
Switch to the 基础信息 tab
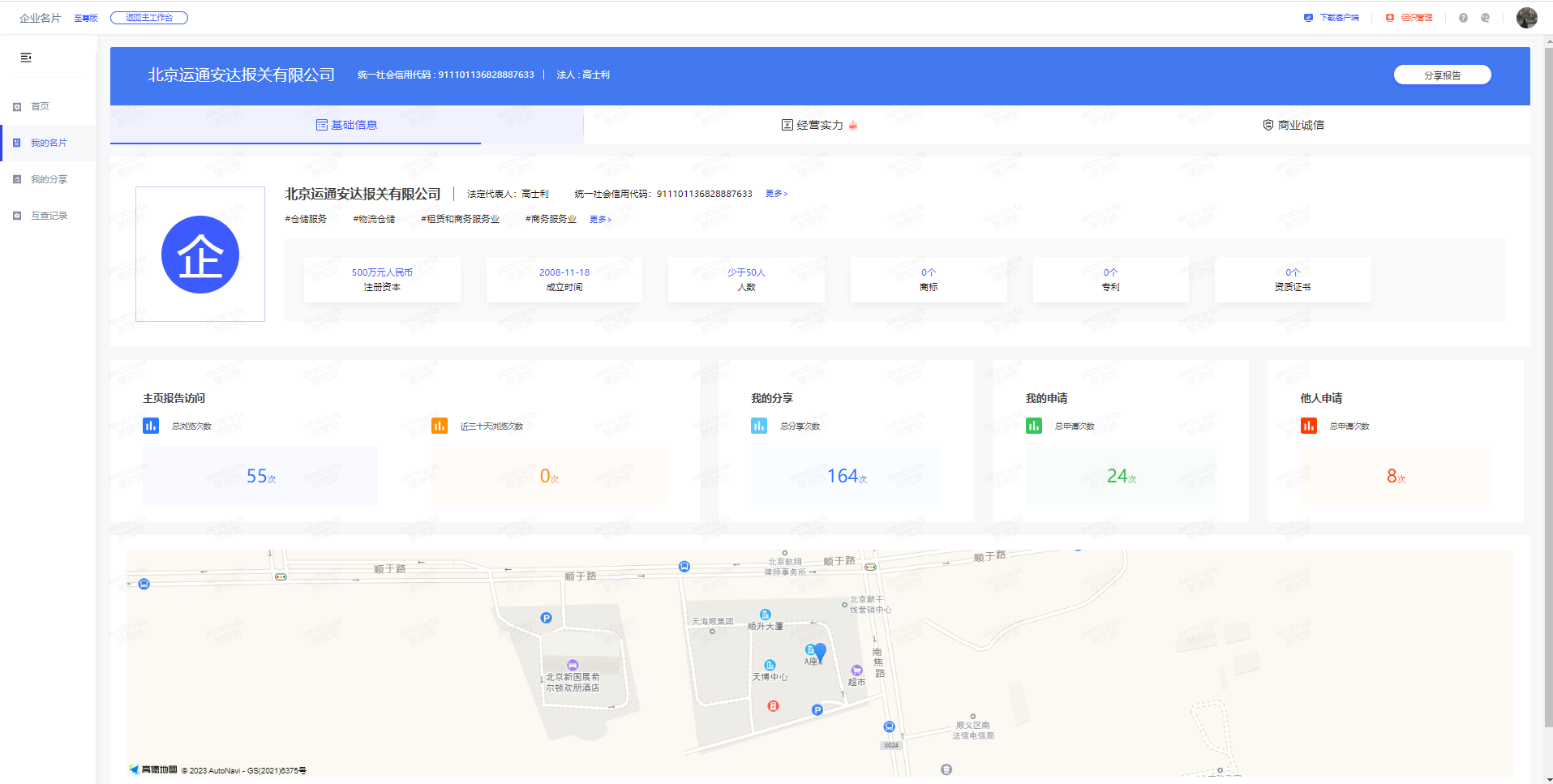pos(346,125)
